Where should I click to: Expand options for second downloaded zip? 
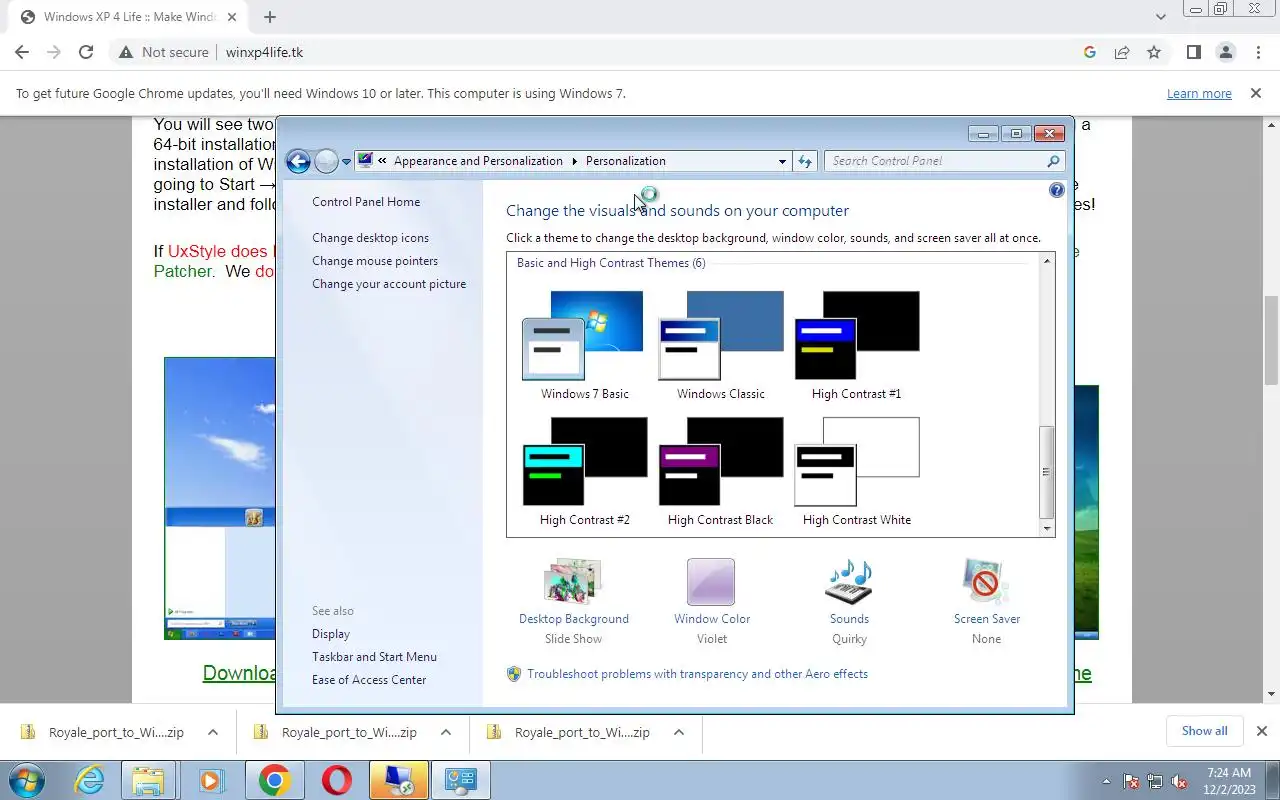tap(445, 732)
